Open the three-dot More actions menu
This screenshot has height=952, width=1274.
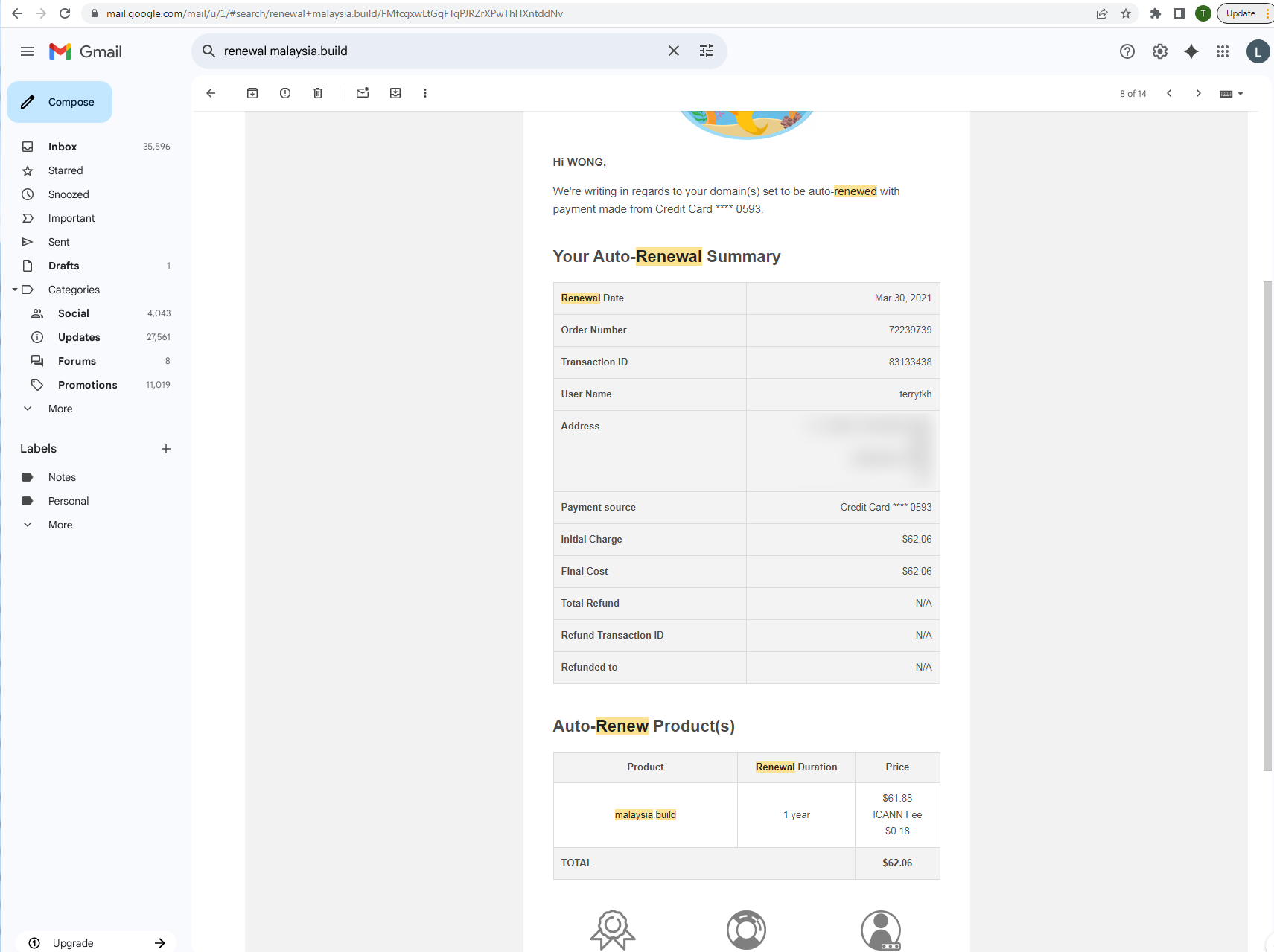click(425, 93)
